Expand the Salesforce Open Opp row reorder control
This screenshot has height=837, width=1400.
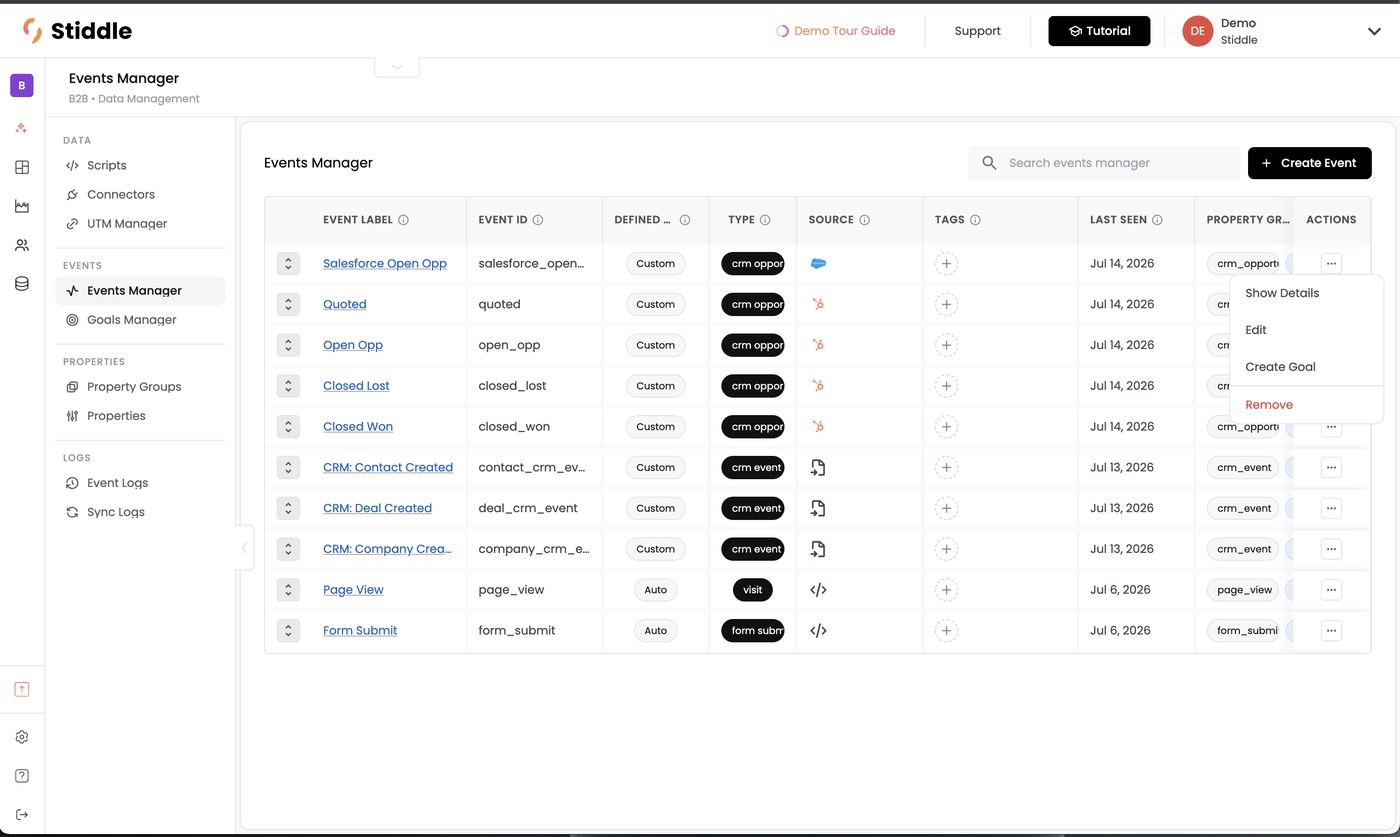(x=288, y=264)
